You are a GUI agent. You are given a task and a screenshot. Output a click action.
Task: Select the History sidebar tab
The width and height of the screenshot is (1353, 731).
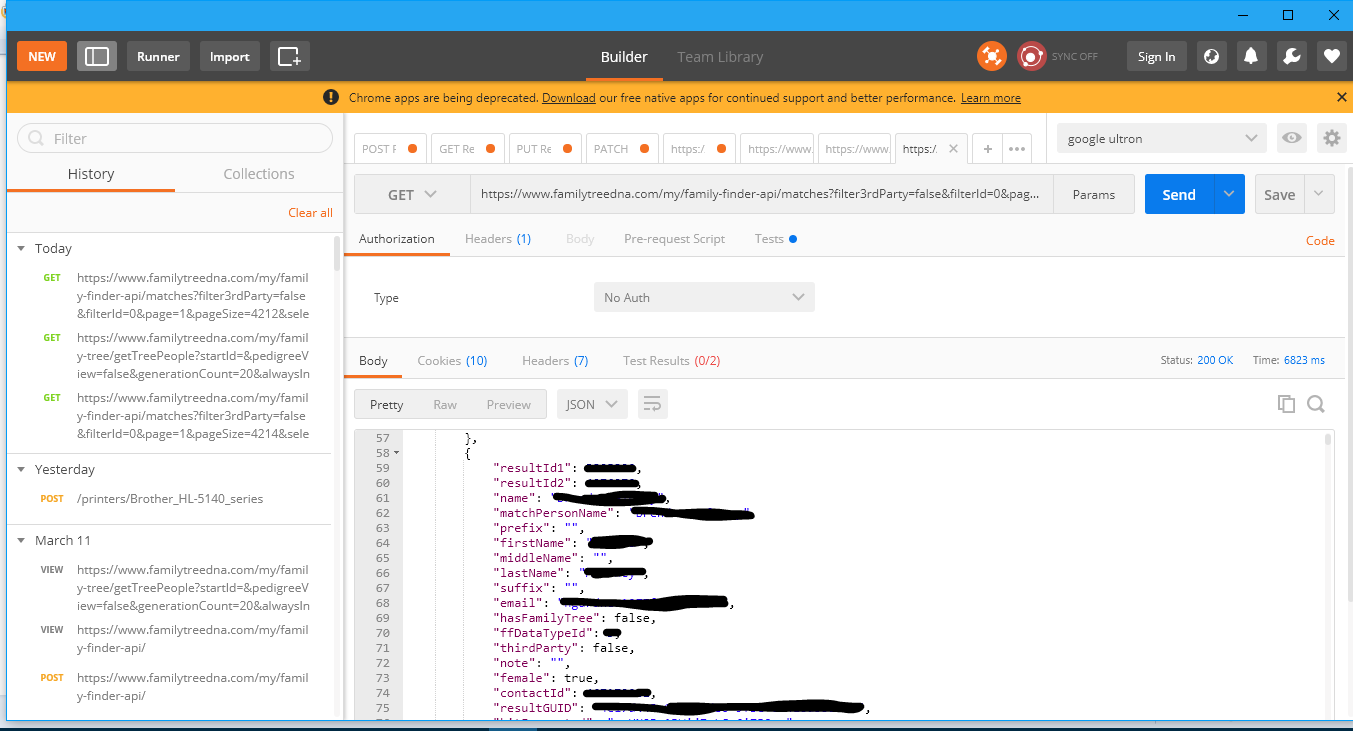[x=91, y=174]
